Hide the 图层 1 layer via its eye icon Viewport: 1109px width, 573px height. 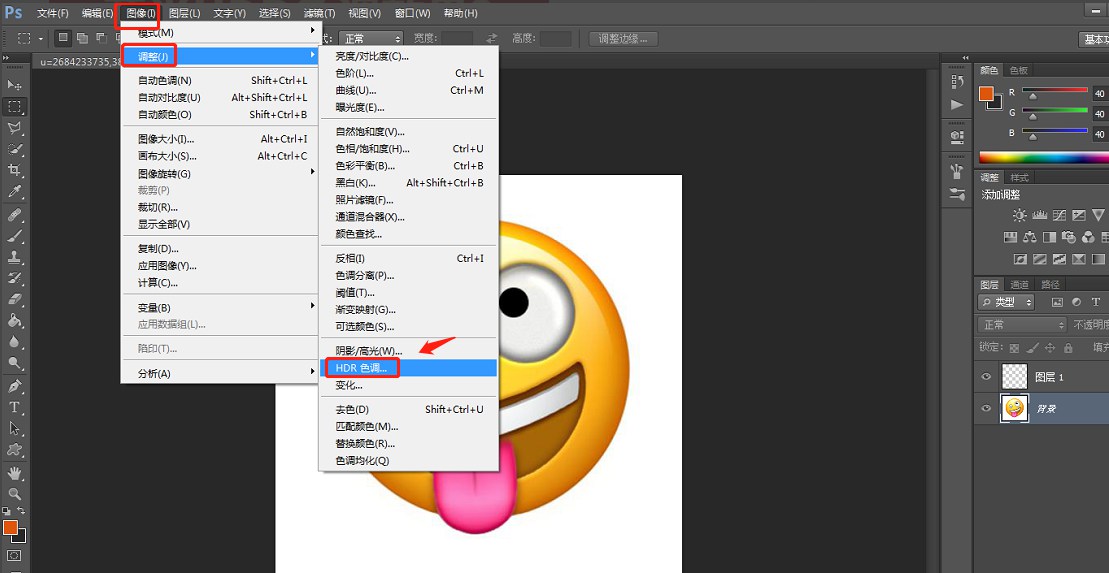click(x=987, y=377)
